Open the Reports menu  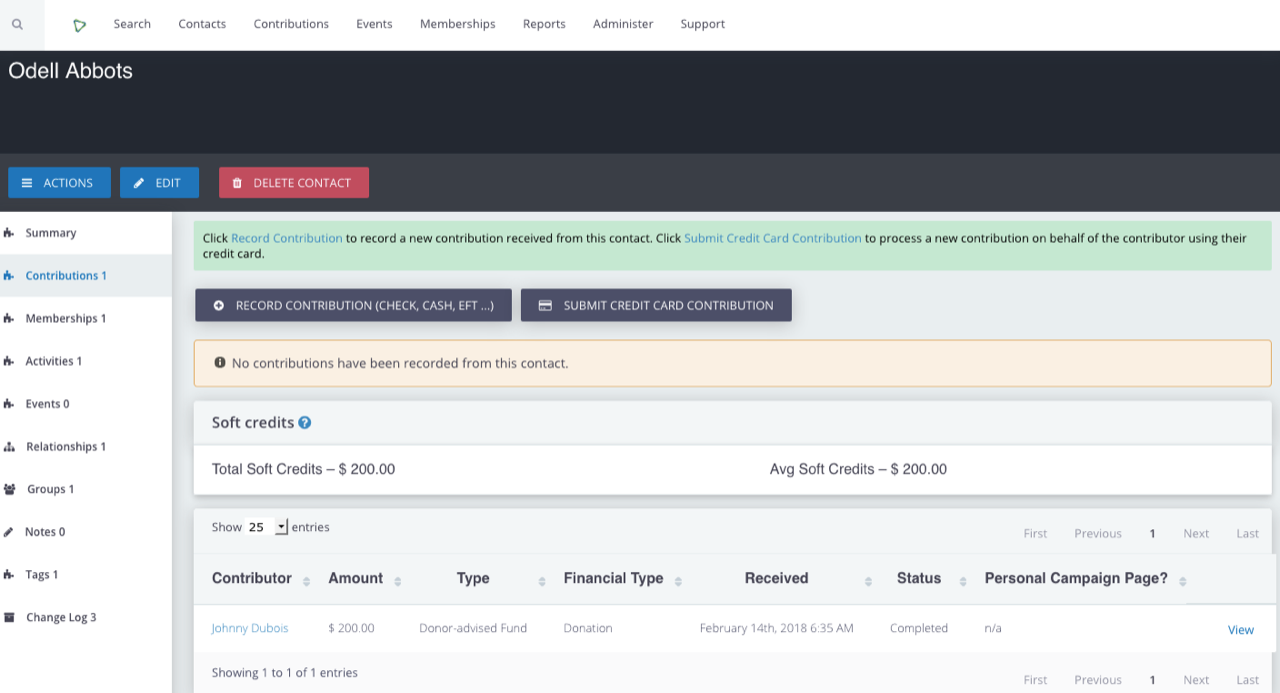coord(544,24)
